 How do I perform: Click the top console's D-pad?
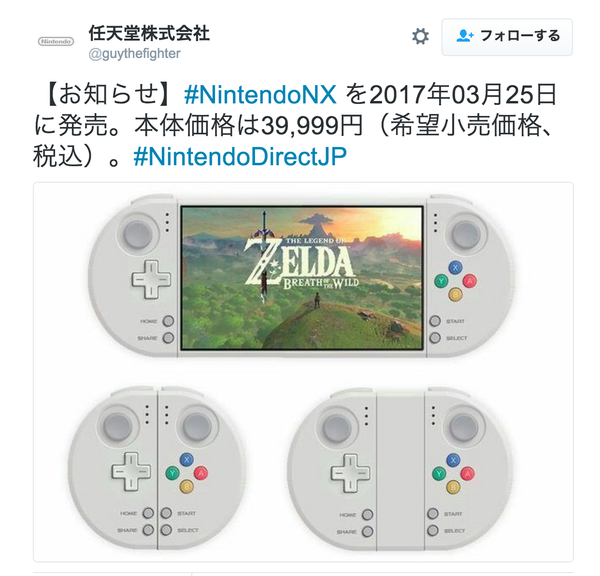pyautogui.click(x=151, y=279)
